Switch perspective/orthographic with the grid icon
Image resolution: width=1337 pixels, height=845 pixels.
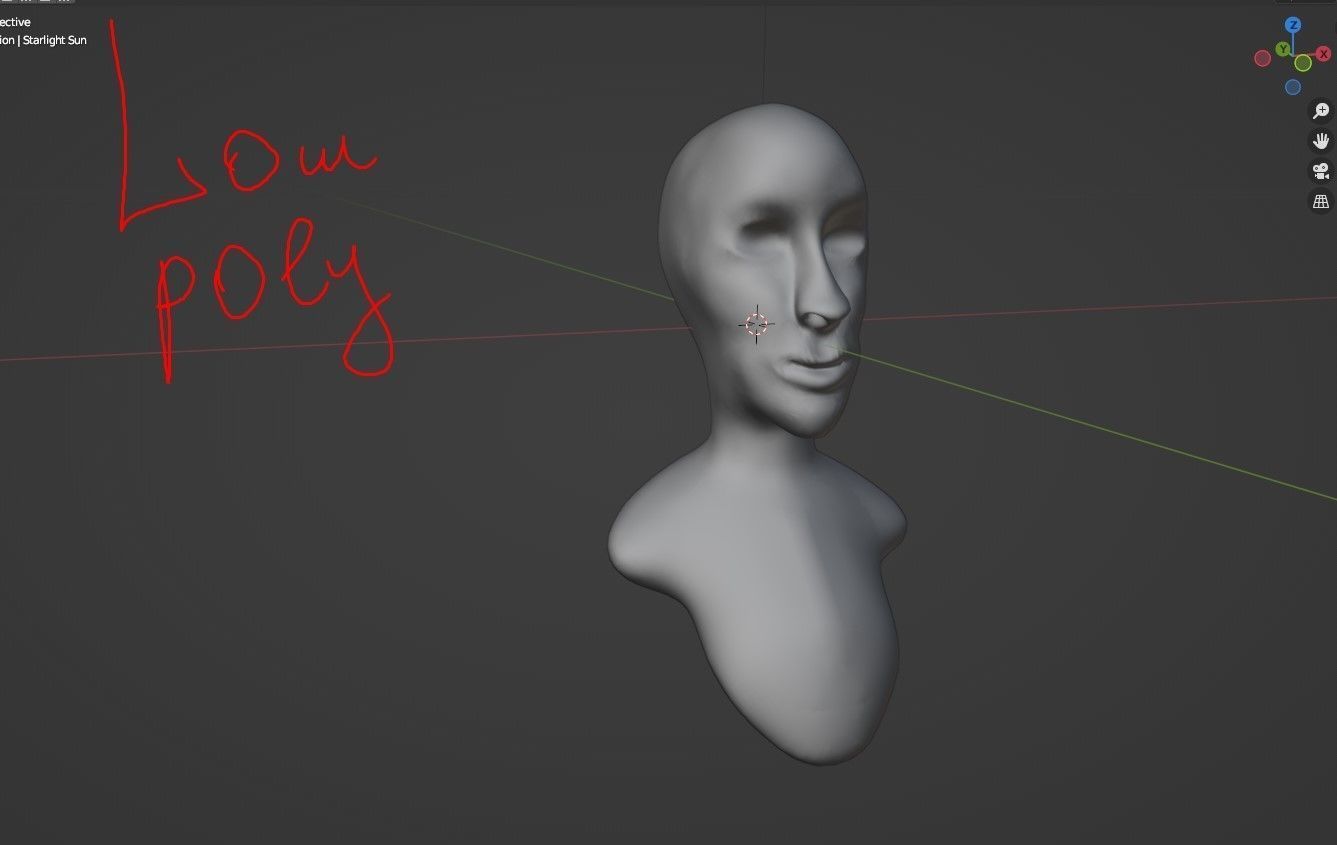[x=1321, y=201]
